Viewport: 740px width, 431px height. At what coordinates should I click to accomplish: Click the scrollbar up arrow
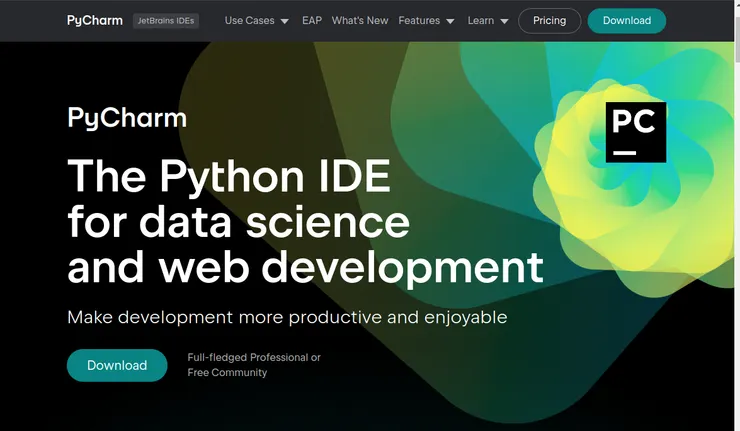tap(737, 4)
